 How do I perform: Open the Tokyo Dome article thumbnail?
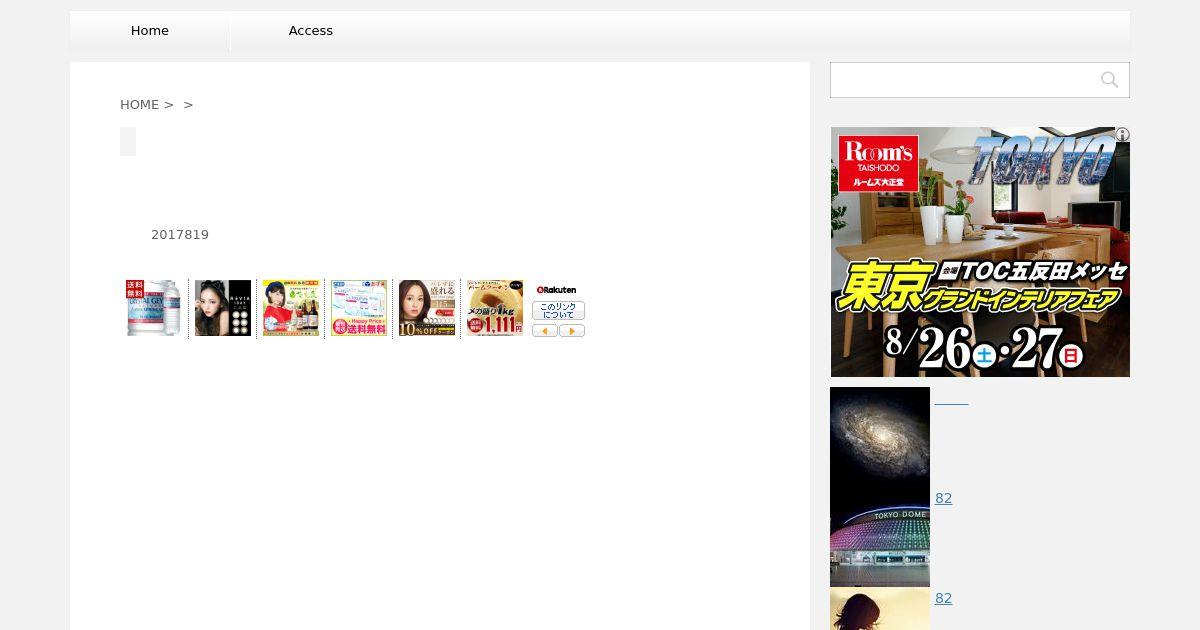click(x=880, y=537)
